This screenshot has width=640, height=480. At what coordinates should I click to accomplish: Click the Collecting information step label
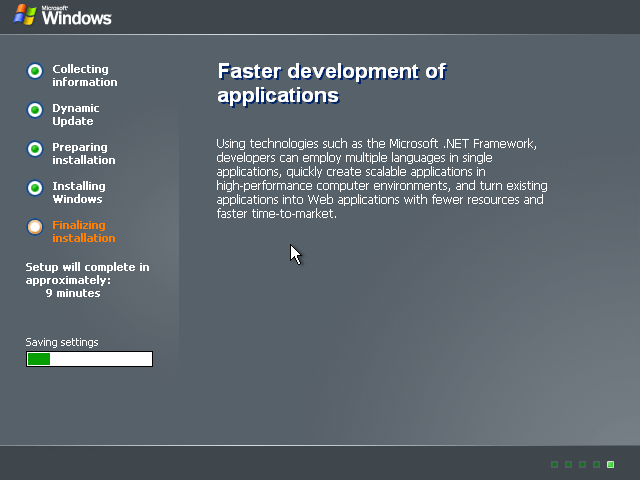pos(84,76)
